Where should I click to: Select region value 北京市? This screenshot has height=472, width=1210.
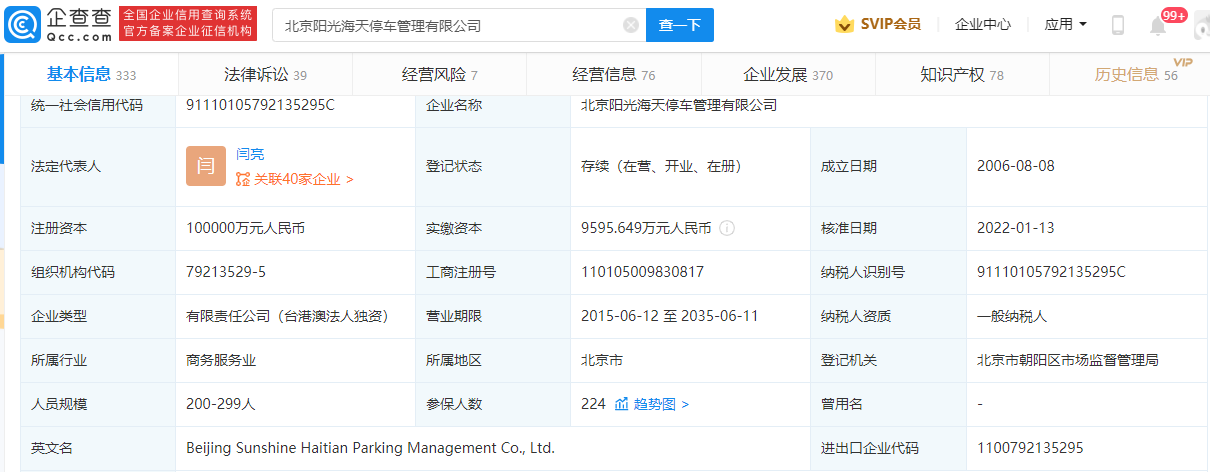click(602, 360)
